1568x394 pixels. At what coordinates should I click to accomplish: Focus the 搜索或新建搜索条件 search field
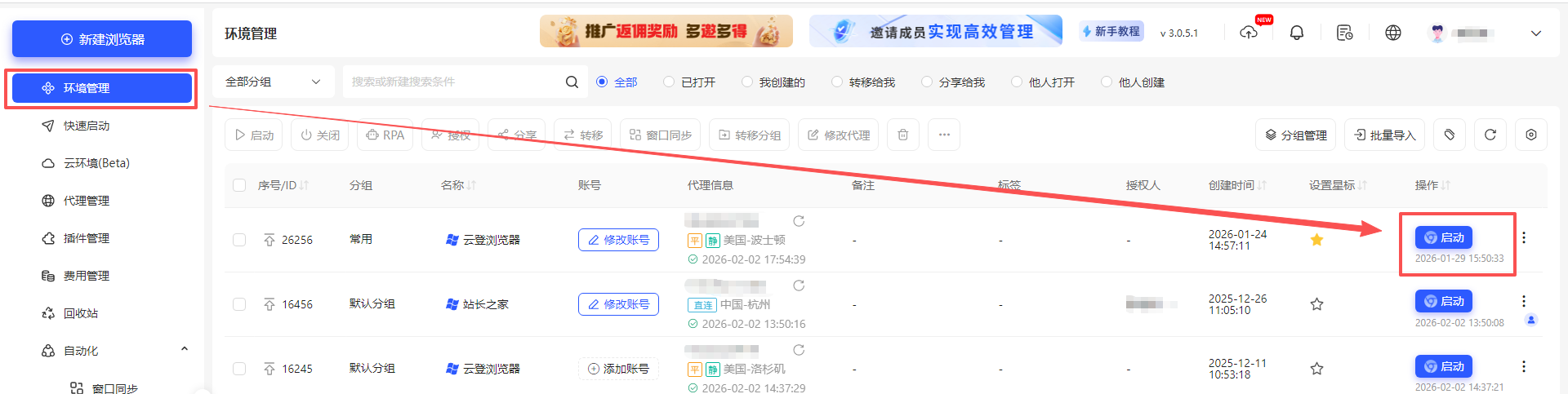453,82
